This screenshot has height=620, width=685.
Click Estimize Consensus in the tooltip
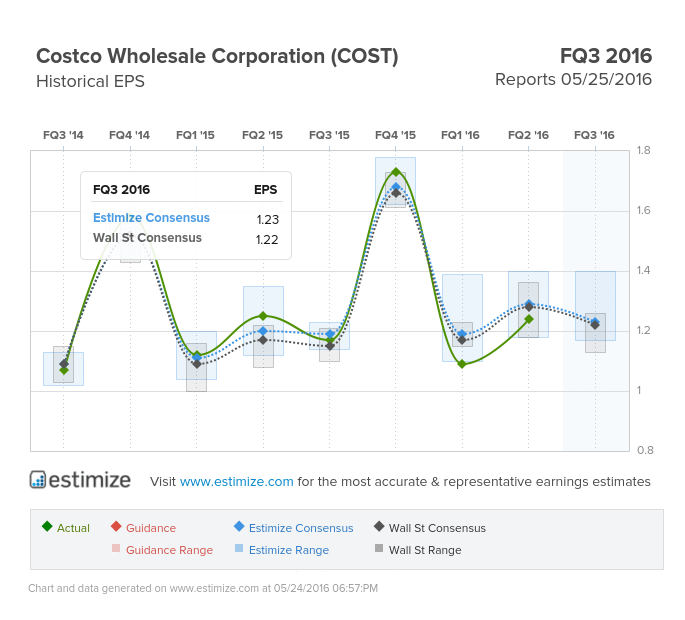[x=152, y=218]
